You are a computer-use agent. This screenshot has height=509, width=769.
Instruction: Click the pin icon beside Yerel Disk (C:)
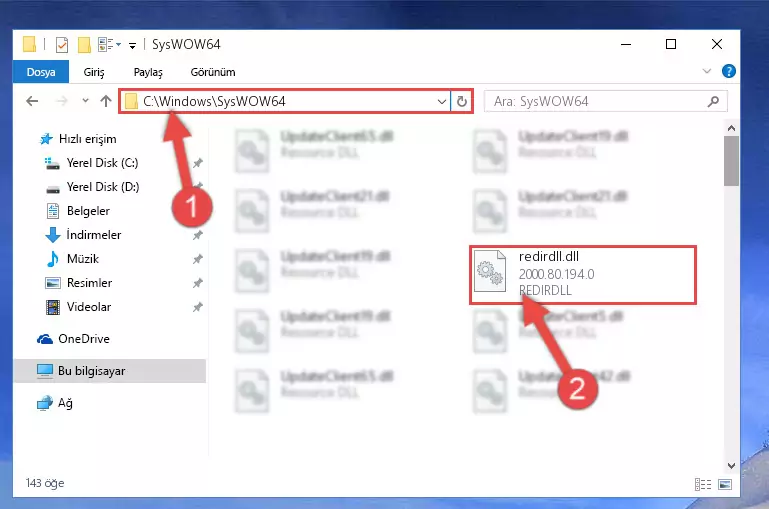tap(198, 163)
